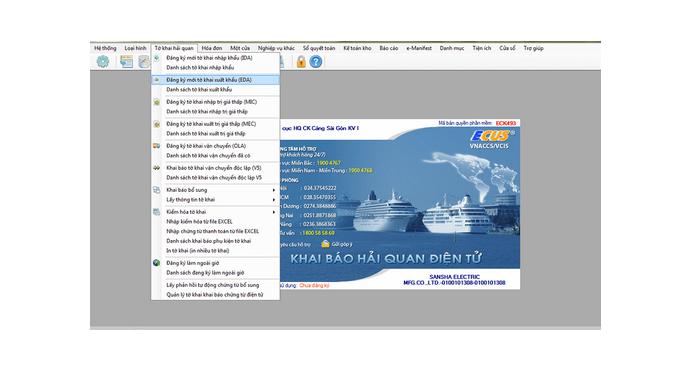The width and height of the screenshot is (683, 384).
Task: Expand the Kiểm hóa tờ khai submenu arrow
Action: point(274,212)
